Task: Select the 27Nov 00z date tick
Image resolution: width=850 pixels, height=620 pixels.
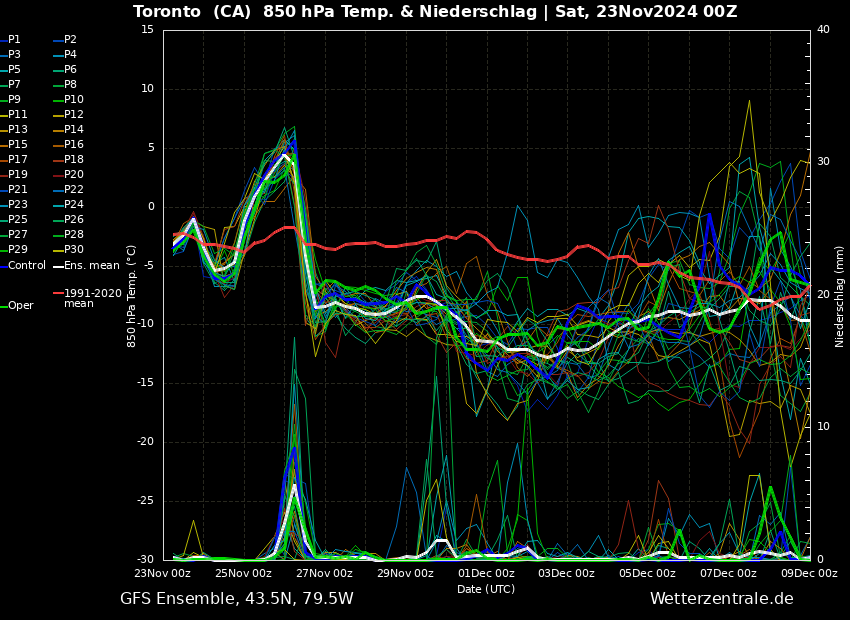Action: pyautogui.click(x=324, y=573)
